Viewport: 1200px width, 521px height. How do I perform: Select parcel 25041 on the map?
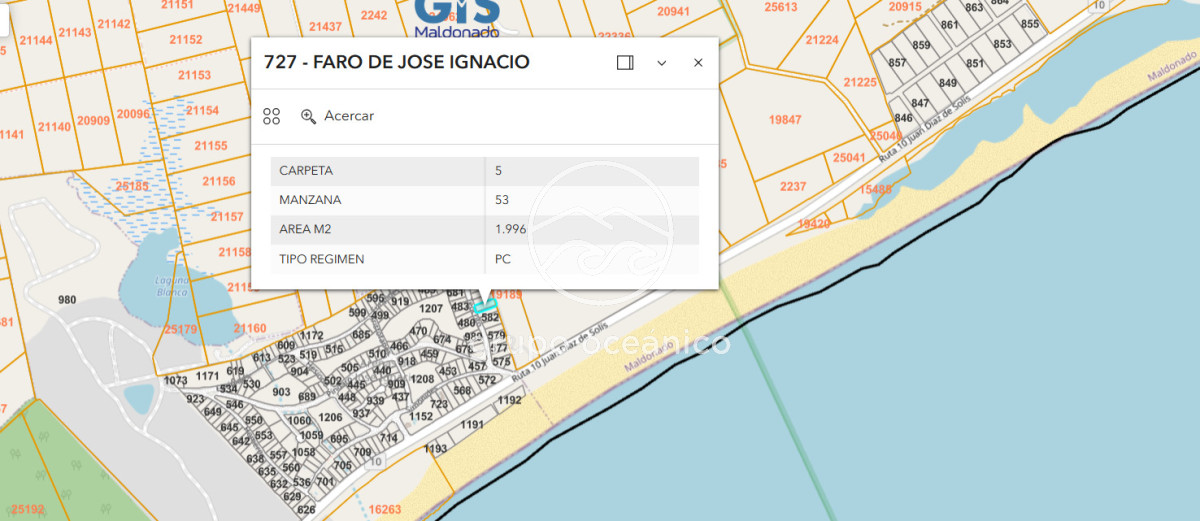pos(849,158)
